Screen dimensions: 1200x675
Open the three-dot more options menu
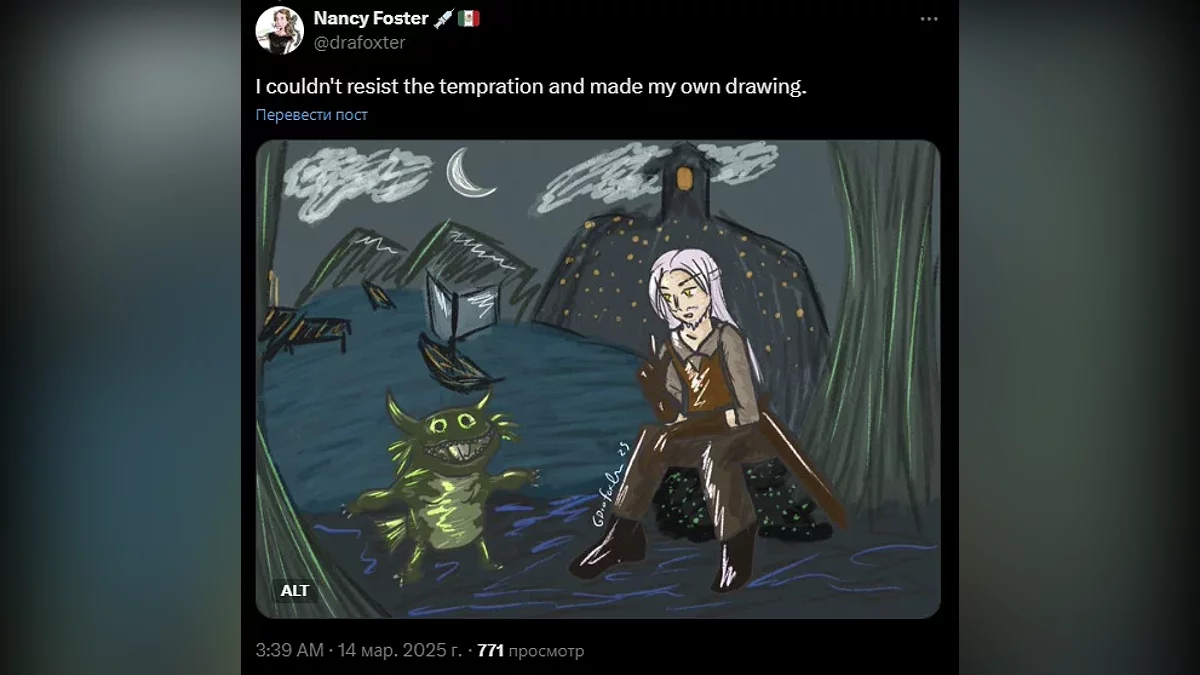(930, 19)
